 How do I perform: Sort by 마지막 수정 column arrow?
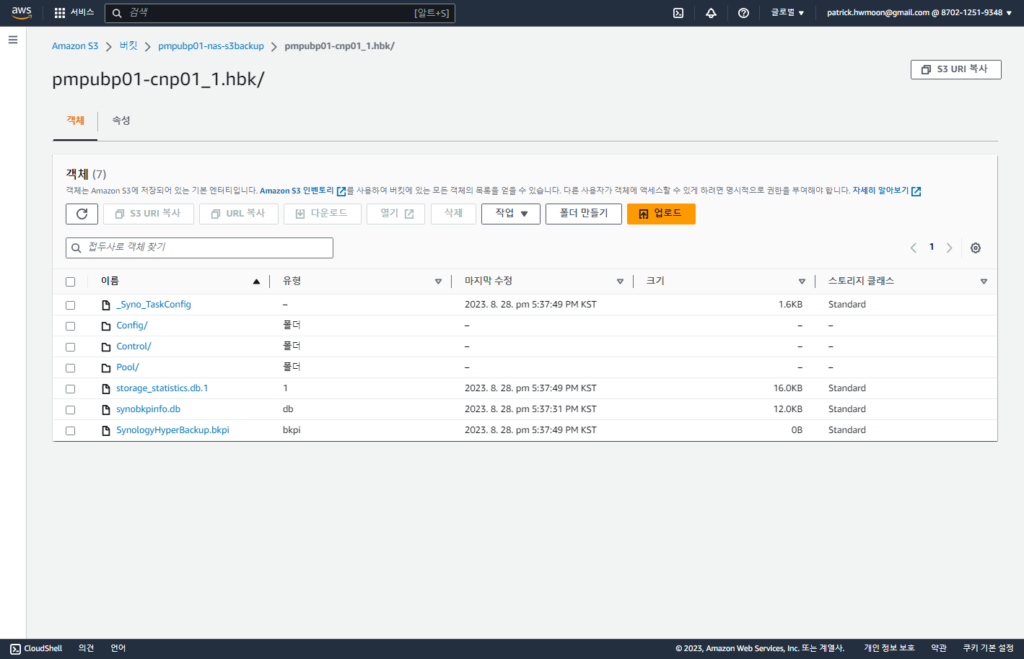[620, 281]
